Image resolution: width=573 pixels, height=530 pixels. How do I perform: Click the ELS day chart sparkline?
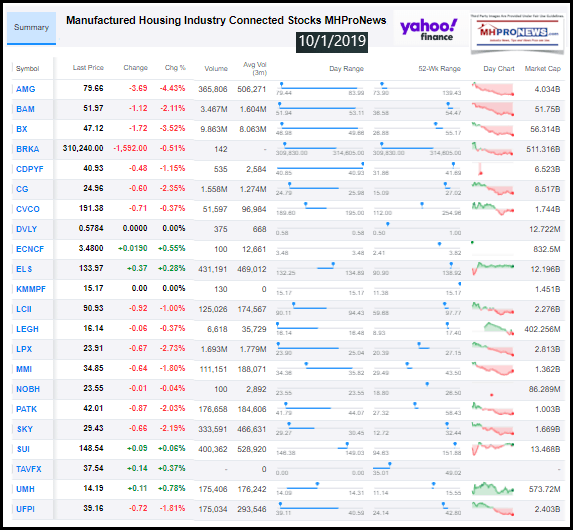[x=493, y=269]
